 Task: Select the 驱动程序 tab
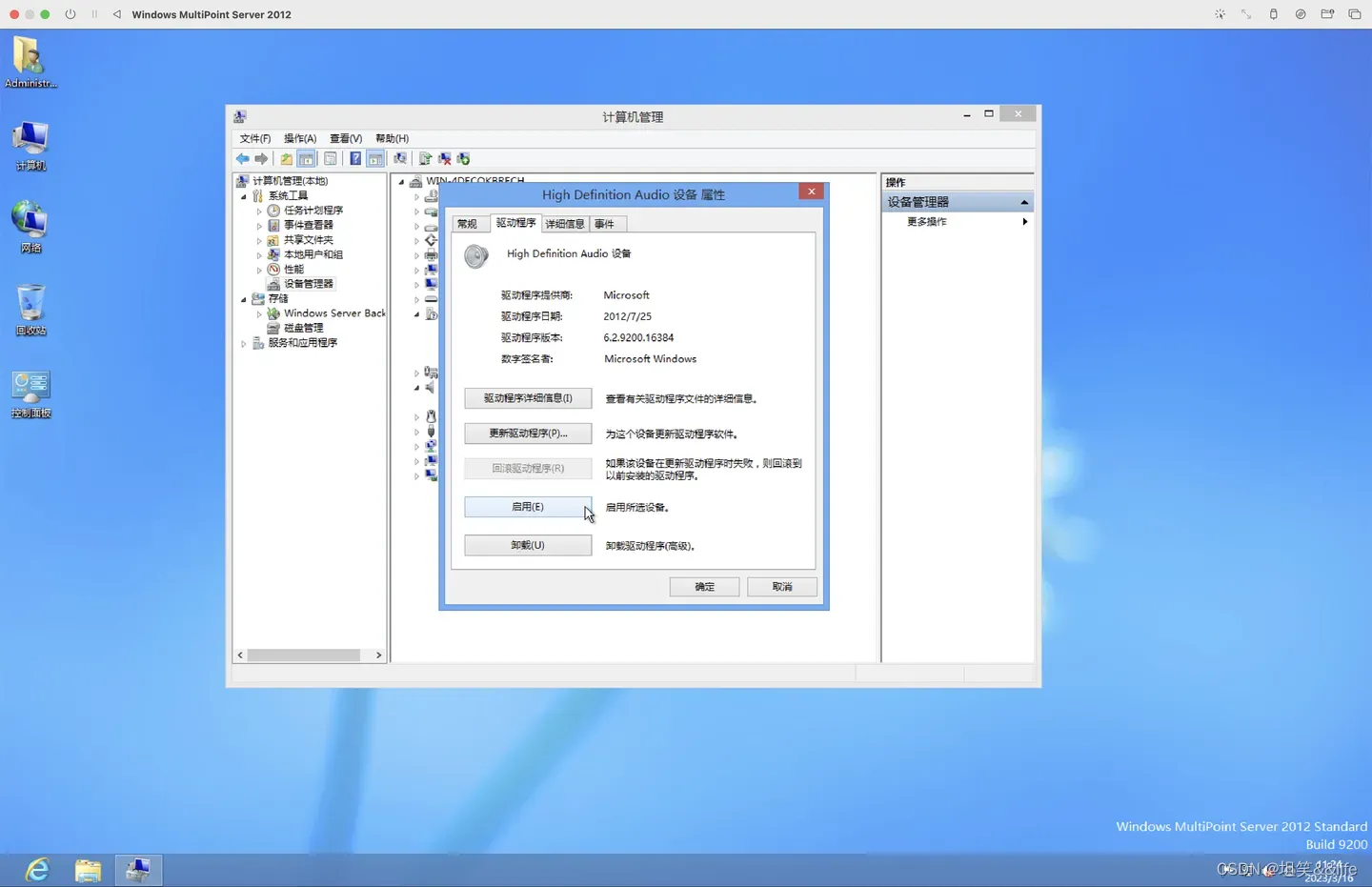tap(515, 223)
